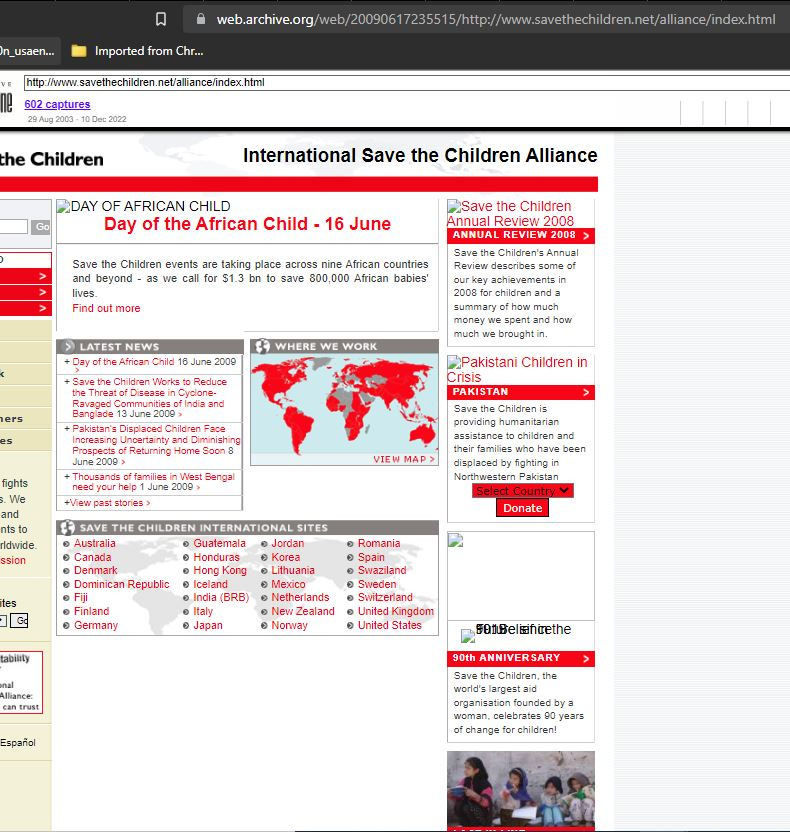Open the Mexico site link
Image resolution: width=790 pixels, height=832 pixels.
point(288,584)
